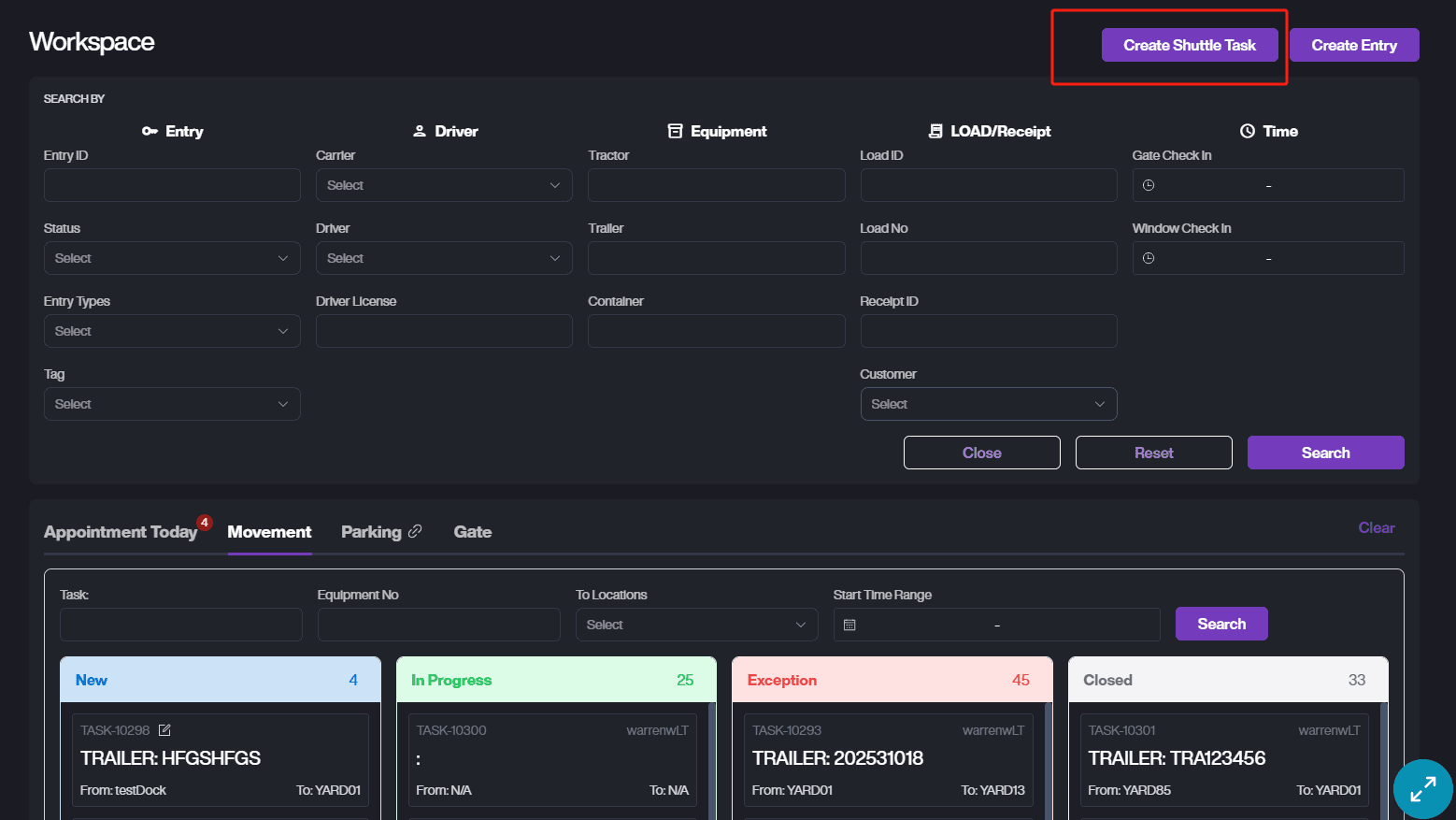The height and width of the screenshot is (820, 1456).
Task: Switch to the Gate tab
Action: tap(472, 532)
